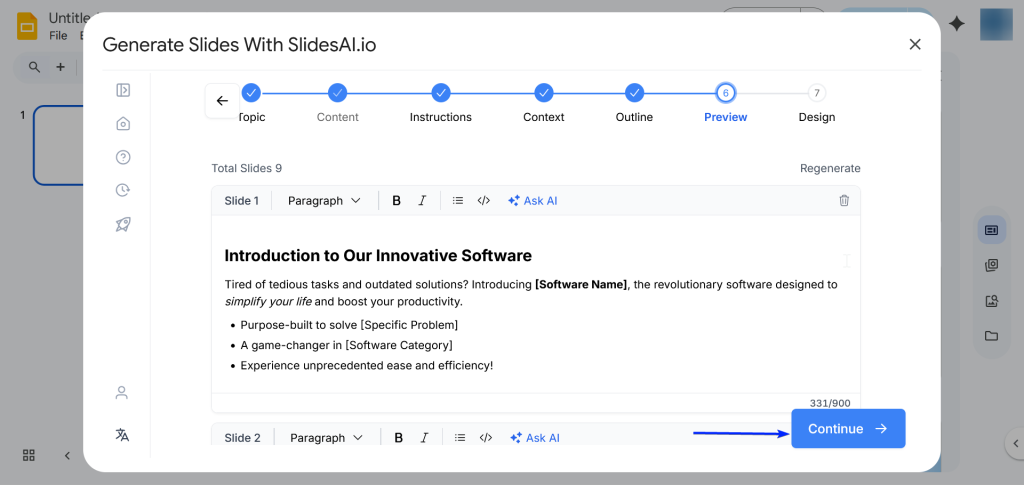Image resolution: width=1024 pixels, height=485 pixels.
Task: Click Ask AI in Slide 1 toolbar
Action: [533, 201]
